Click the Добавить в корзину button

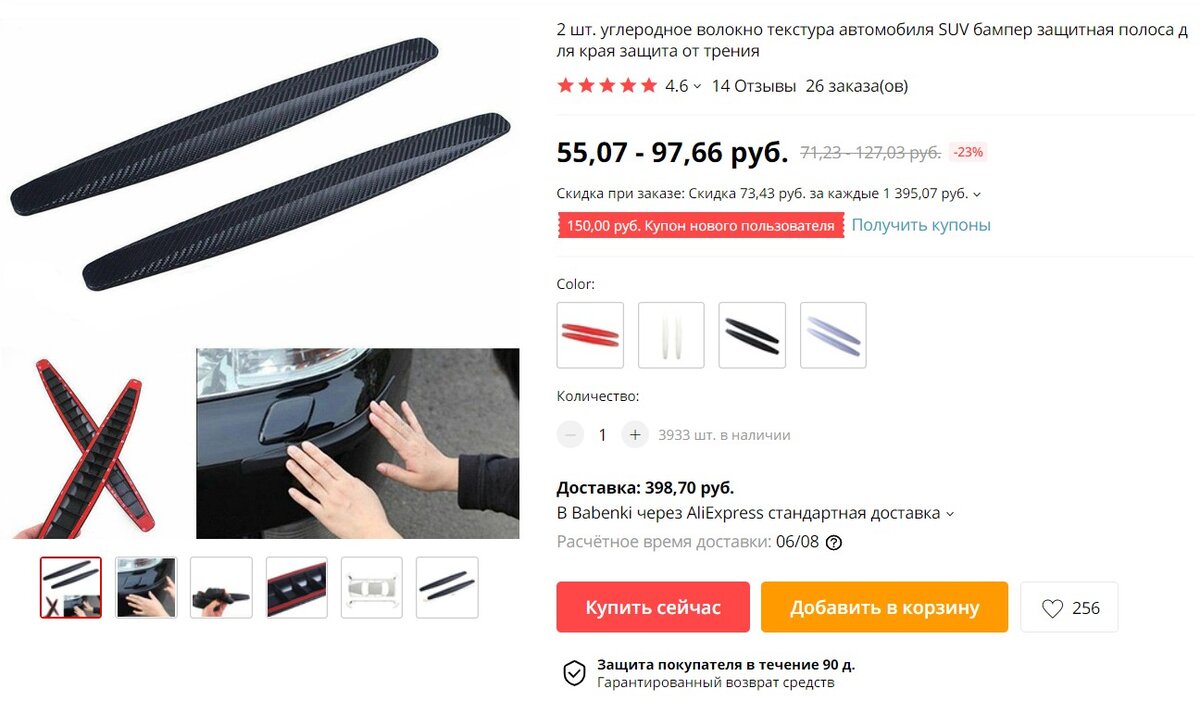[884, 607]
